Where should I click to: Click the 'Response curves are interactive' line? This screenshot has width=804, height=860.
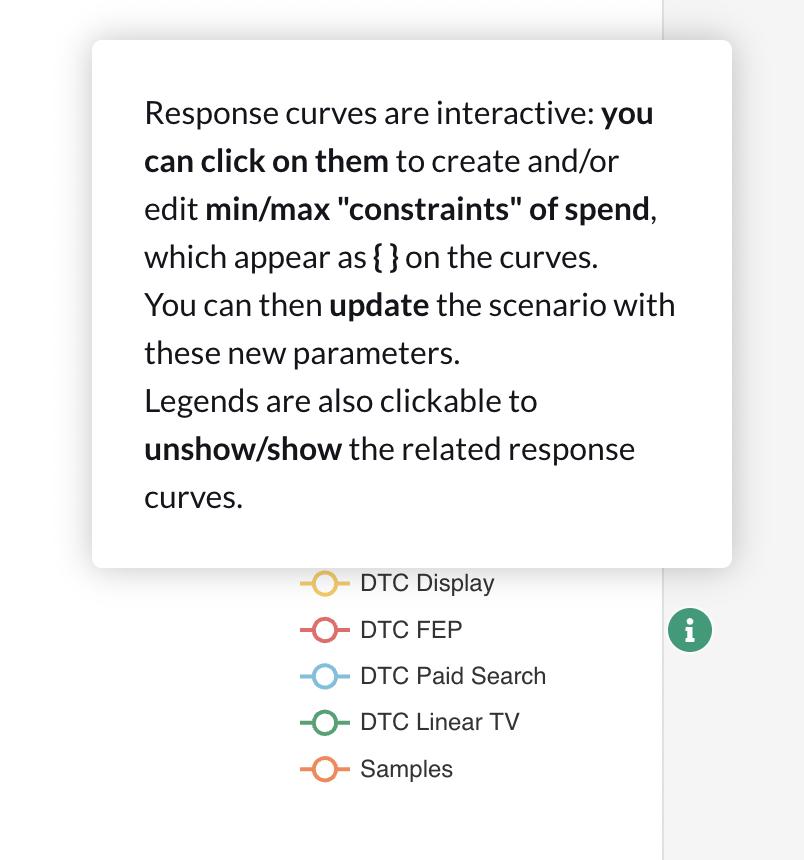[x=369, y=114]
